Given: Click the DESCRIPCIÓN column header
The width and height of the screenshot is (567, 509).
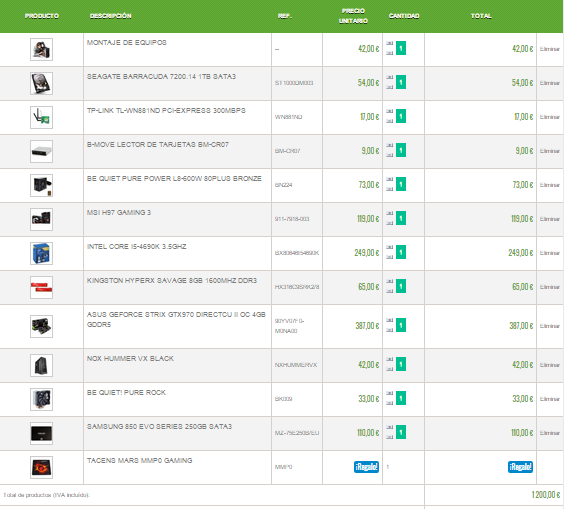Looking at the screenshot, I should 111,16.
